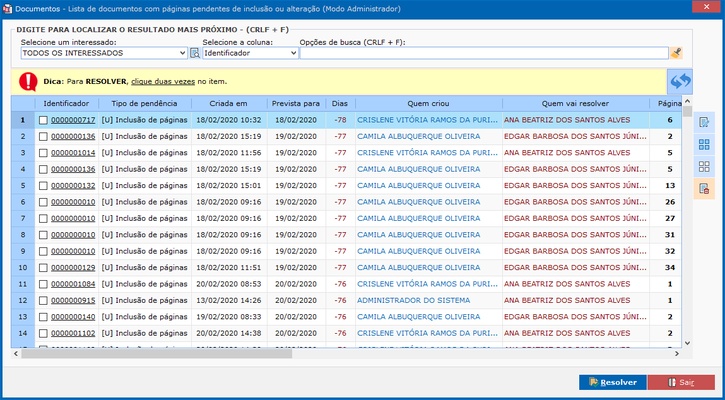Select the checkbox for item 0000000132
Image resolution: width=725 pixels, height=400 pixels.
click(x=43, y=186)
